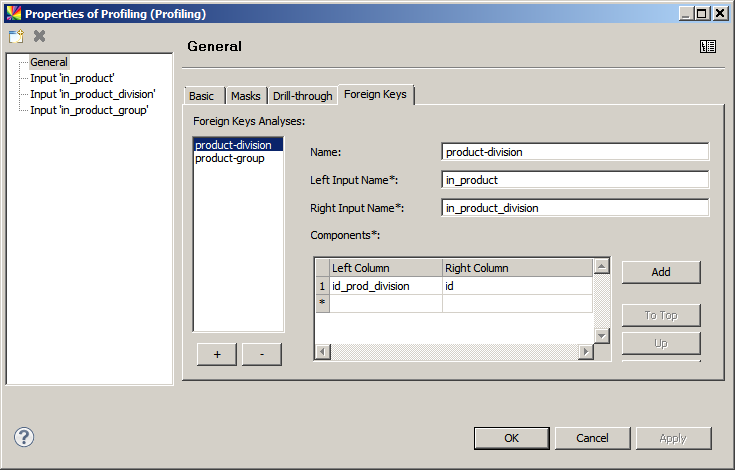Viewport: 735px width, 470px height.
Task: Click the Name input field
Action: (x=574, y=152)
